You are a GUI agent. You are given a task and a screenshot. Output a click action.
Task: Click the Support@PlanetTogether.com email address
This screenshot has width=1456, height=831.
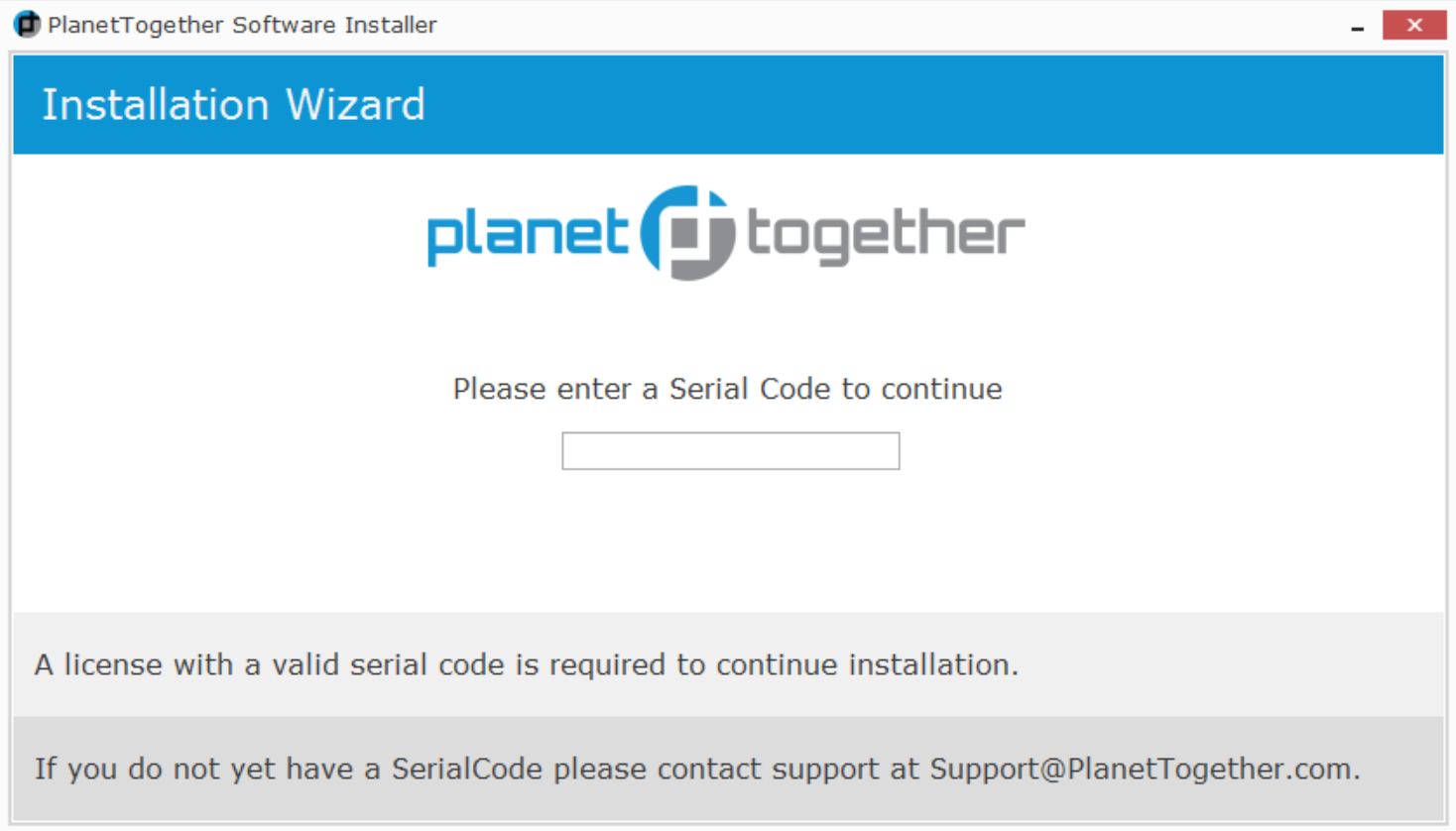(x=1143, y=769)
